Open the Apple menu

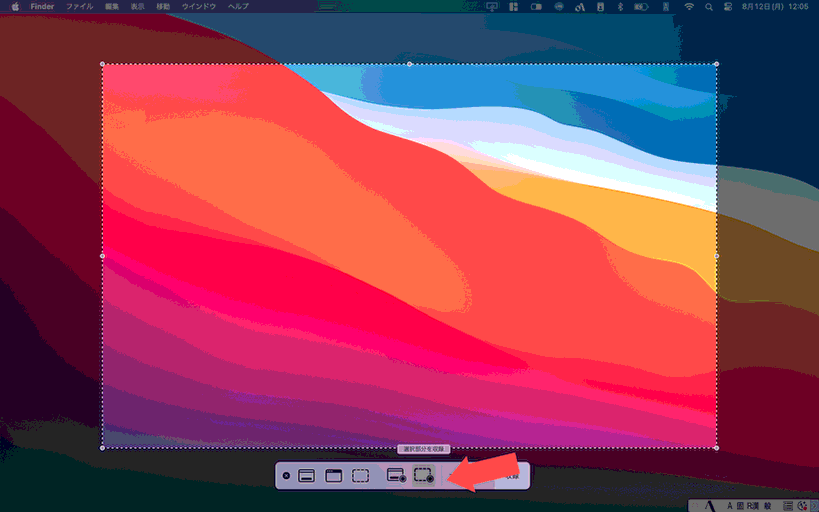coord(15,6)
